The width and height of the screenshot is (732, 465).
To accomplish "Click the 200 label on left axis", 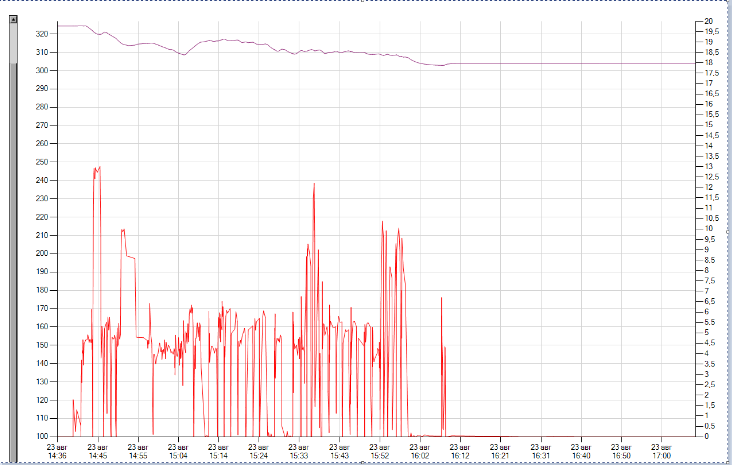I will point(41,253).
